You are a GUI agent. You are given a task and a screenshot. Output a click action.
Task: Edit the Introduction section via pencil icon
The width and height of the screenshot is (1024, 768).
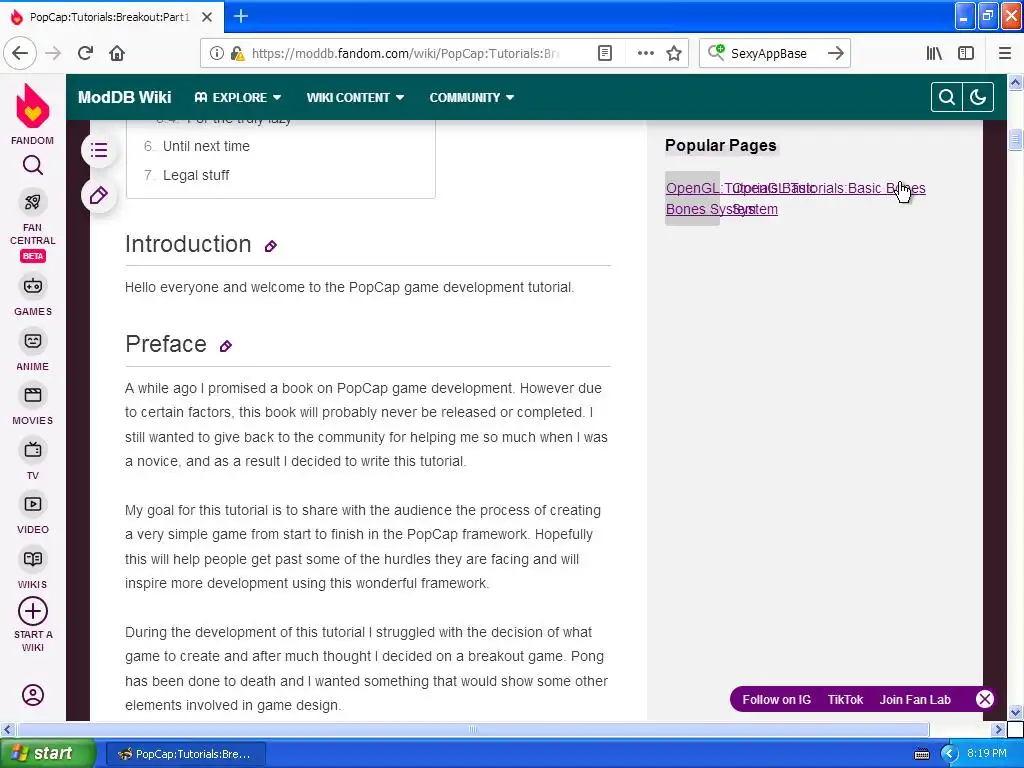pyautogui.click(x=270, y=246)
